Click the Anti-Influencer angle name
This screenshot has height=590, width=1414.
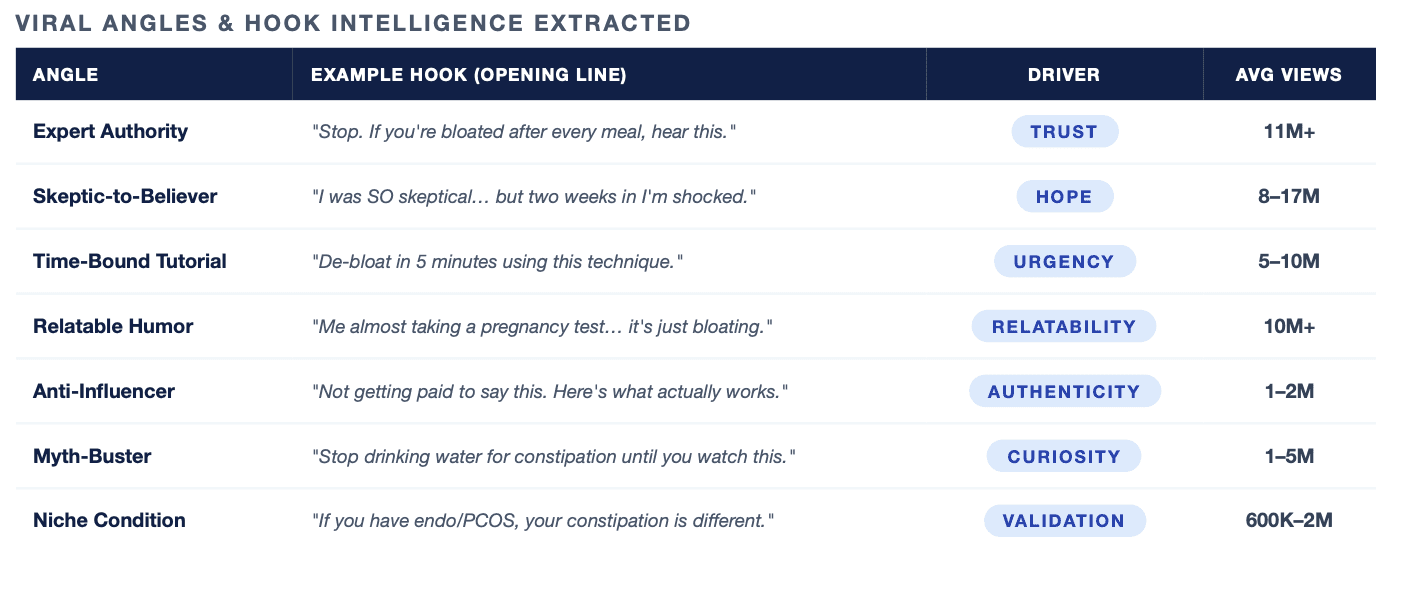pos(104,391)
